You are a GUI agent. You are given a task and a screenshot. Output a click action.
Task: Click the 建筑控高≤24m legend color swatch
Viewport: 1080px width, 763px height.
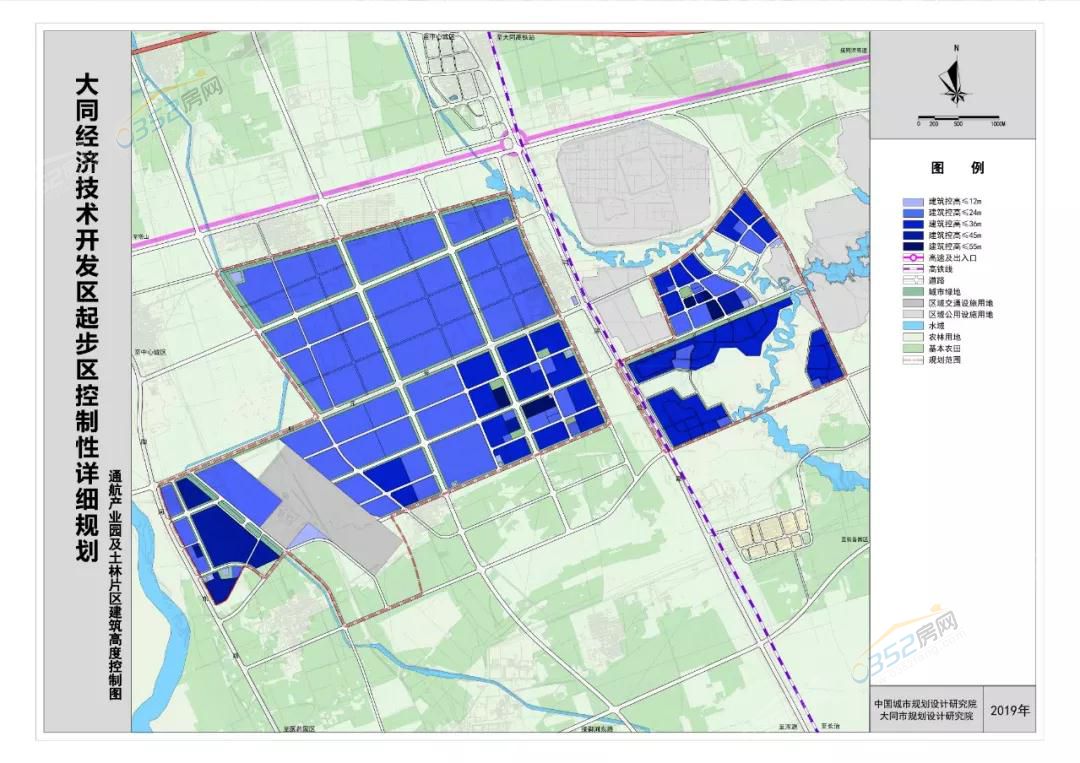(x=913, y=213)
